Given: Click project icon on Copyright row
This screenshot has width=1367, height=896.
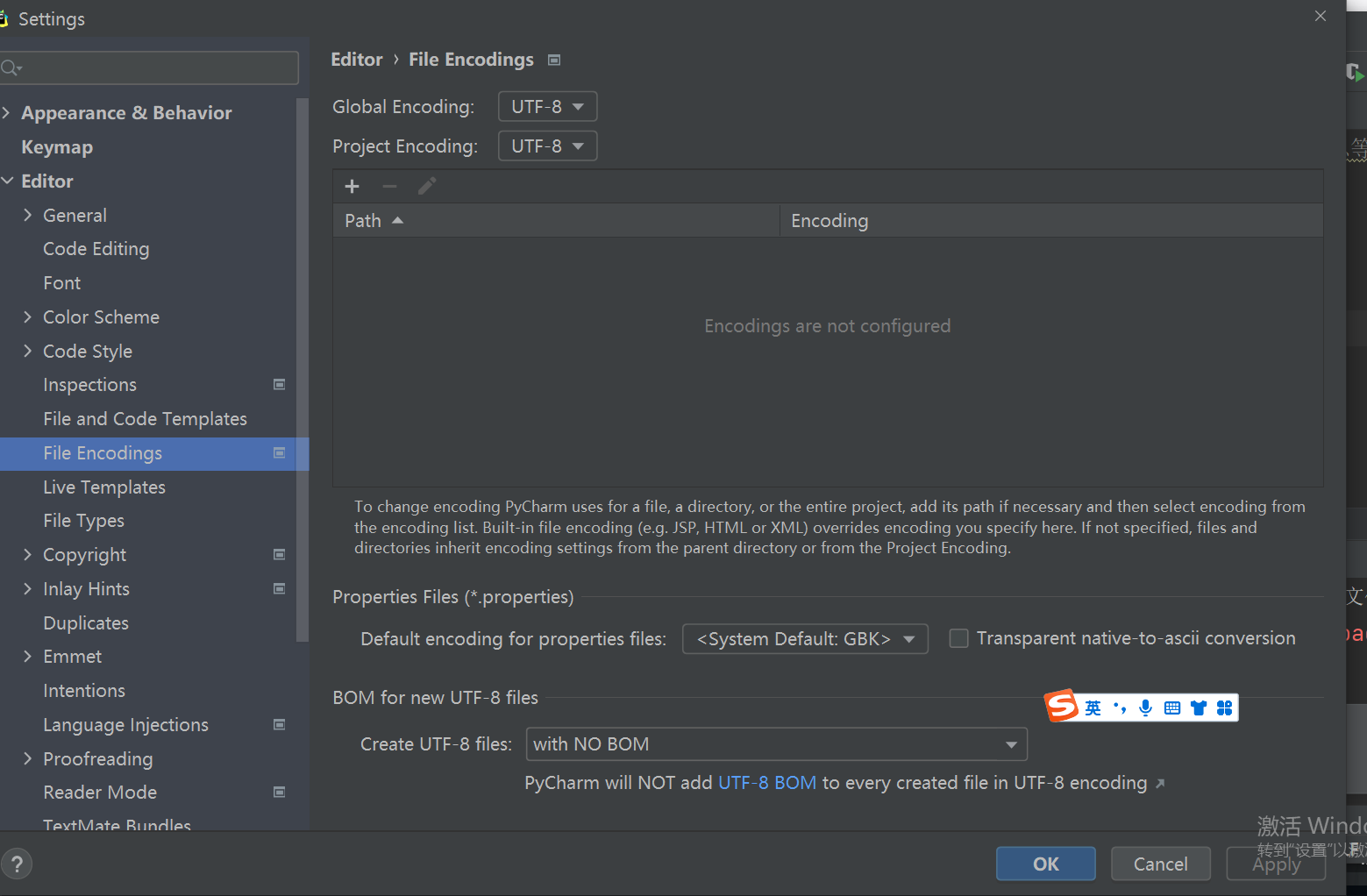Looking at the screenshot, I should [280, 554].
